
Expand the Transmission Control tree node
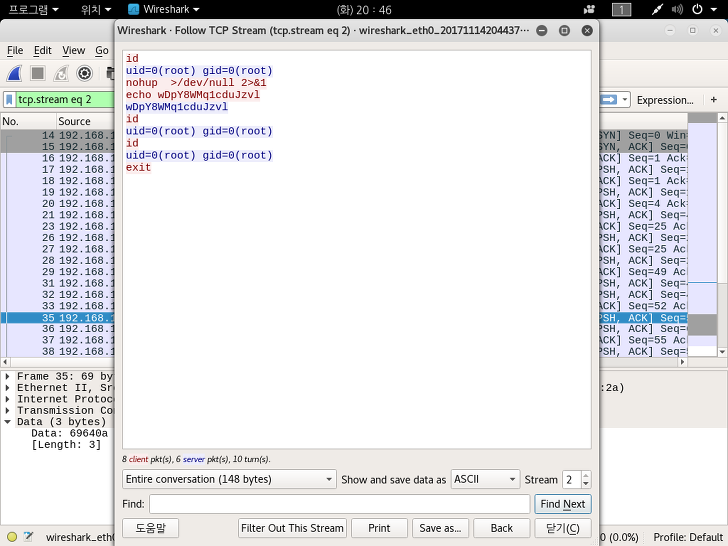tap(7, 410)
